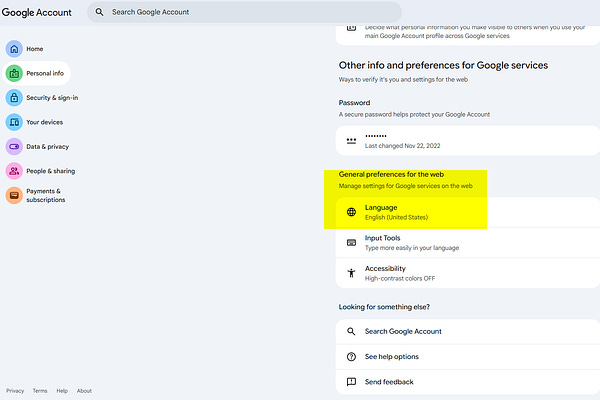
Task: Open Language setting English (United States)
Action: (x=468, y=212)
